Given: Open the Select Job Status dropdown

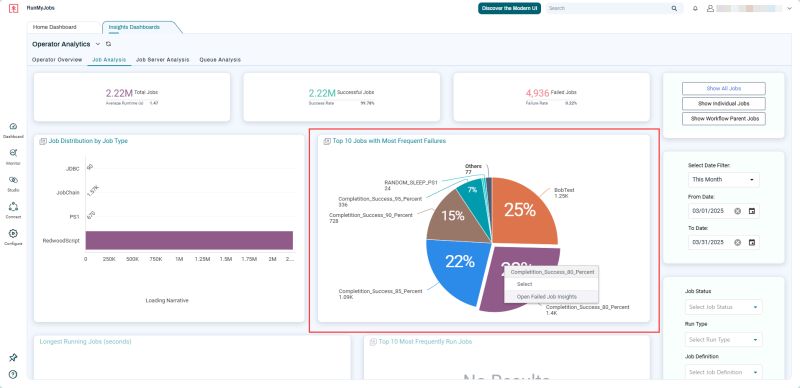Looking at the screenshot, I should (x=723, y=307).
